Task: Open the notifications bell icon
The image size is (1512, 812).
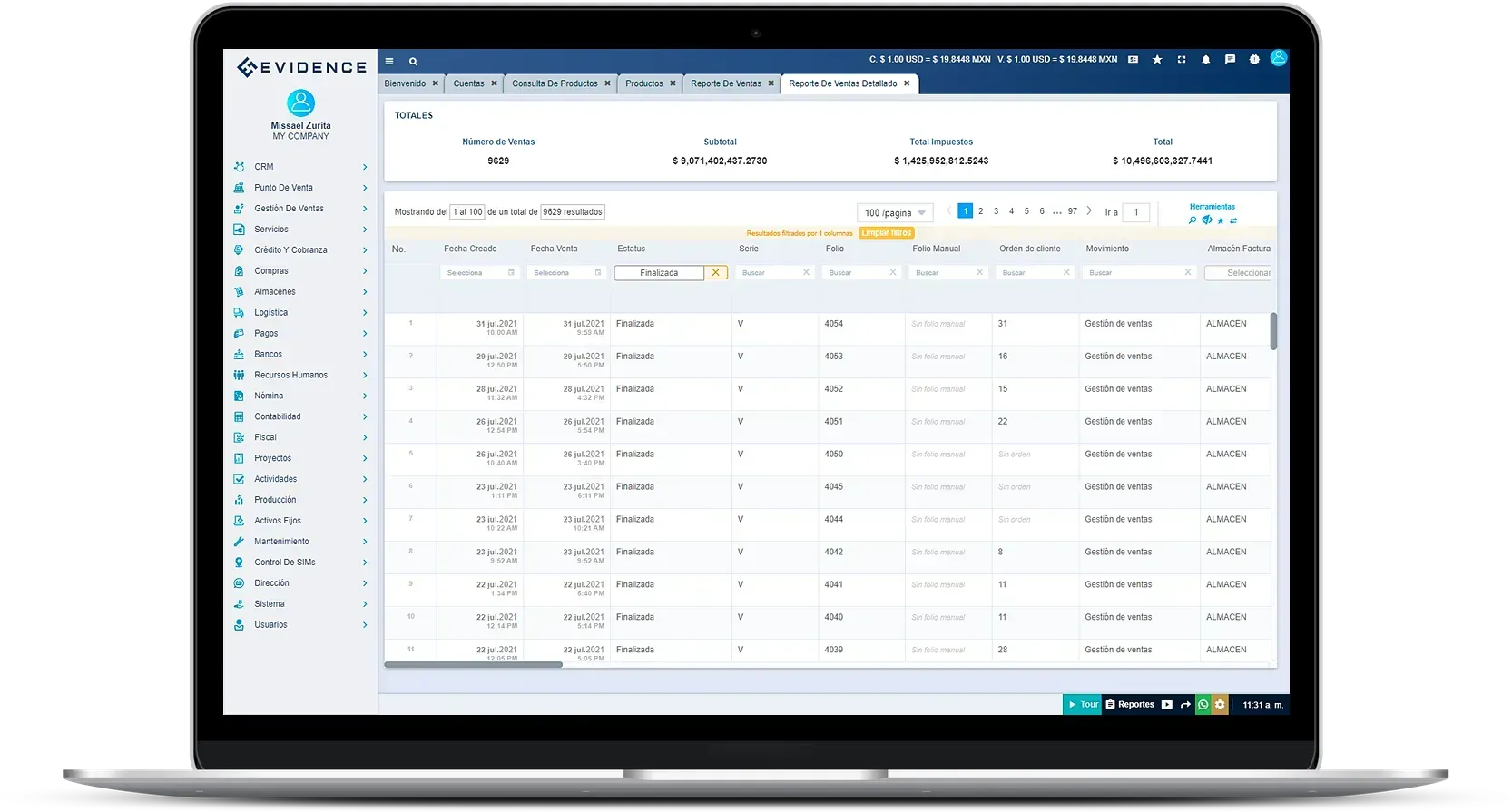Action: [x=1205, y=60]
